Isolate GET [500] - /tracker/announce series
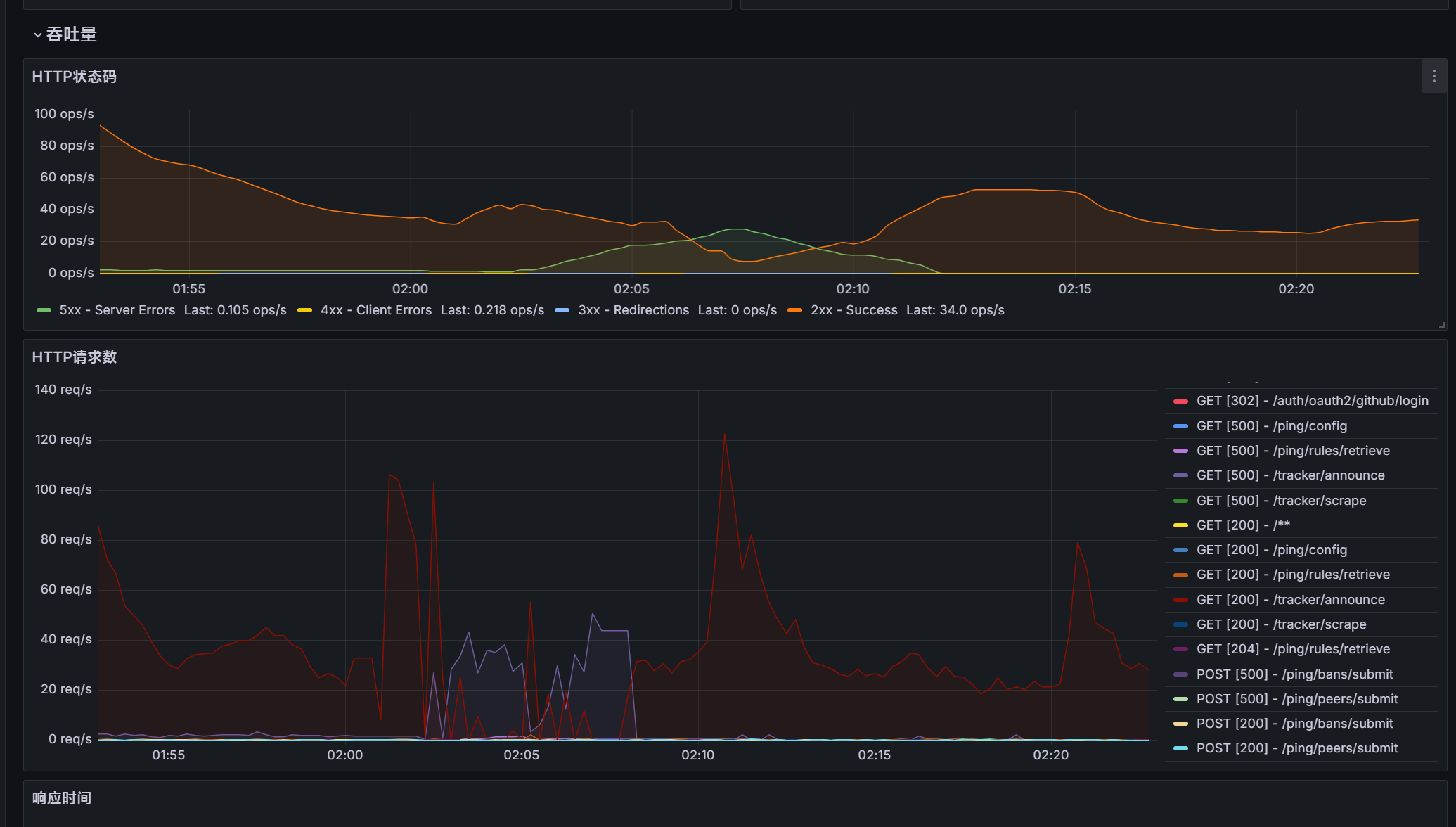1456x827 pixels. tap(1290, 475)
